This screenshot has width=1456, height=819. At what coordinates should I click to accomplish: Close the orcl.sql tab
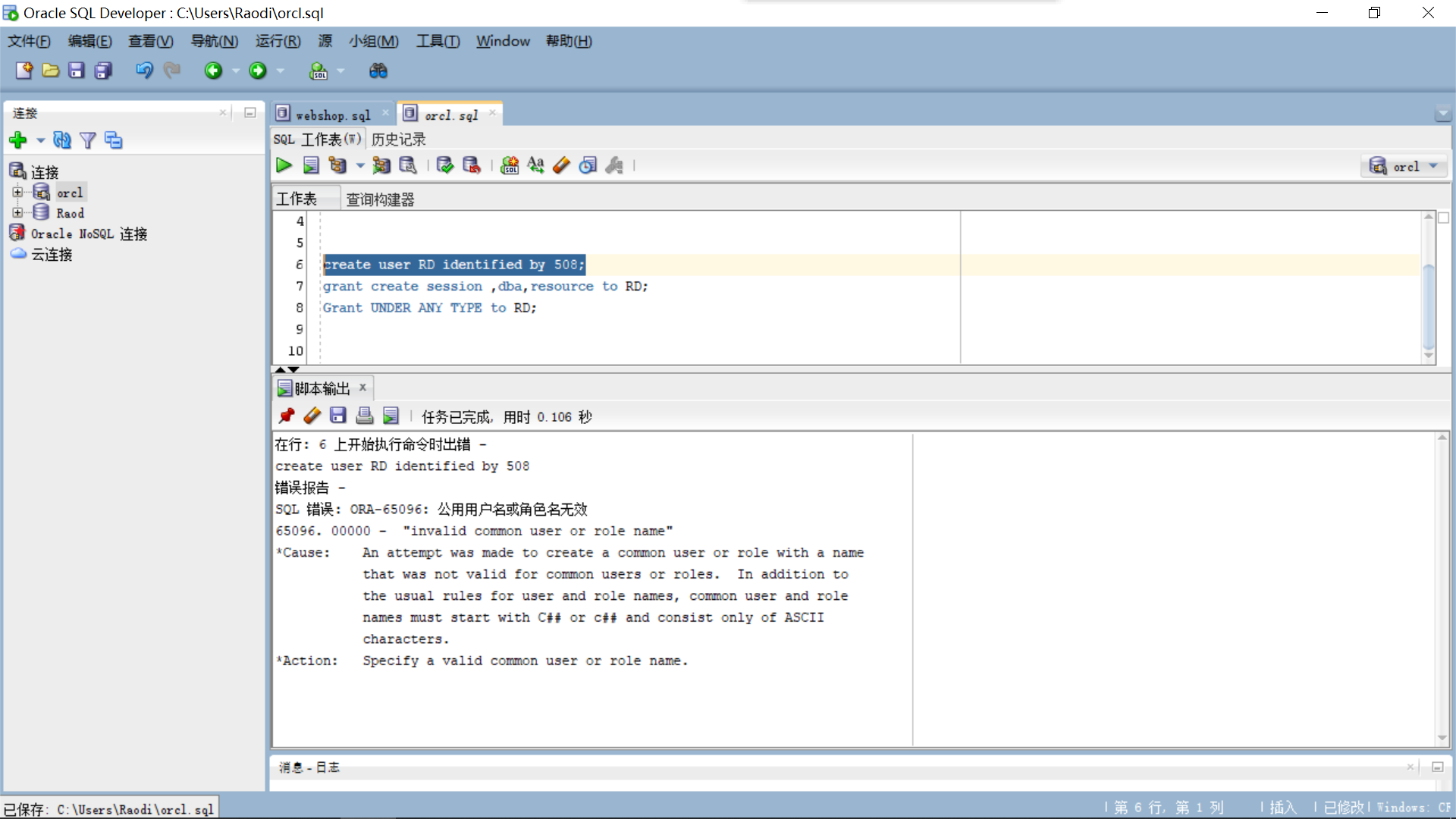pyautogui.click(x=492, y=113)
